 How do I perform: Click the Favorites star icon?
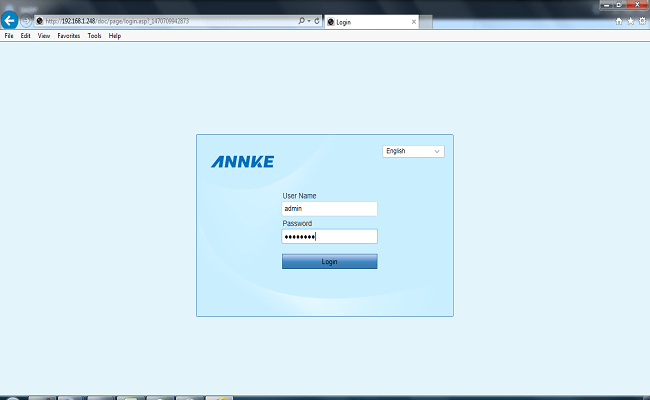click(630, 20)
